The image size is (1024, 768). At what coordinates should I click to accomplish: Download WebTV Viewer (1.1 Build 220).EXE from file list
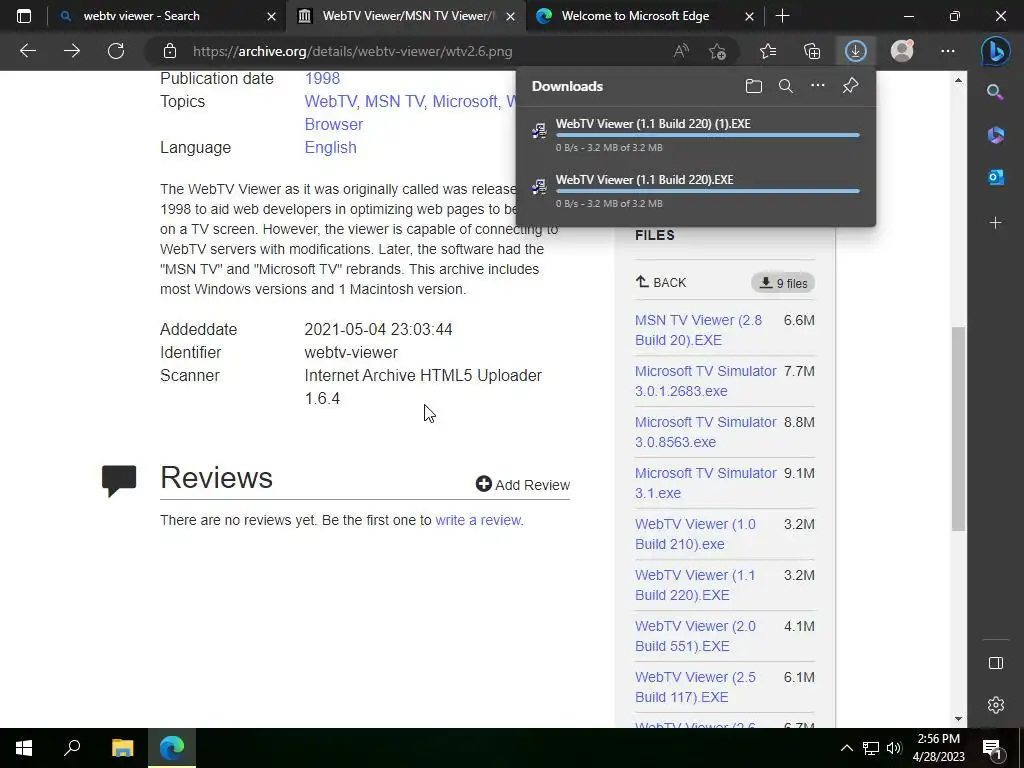695,584
